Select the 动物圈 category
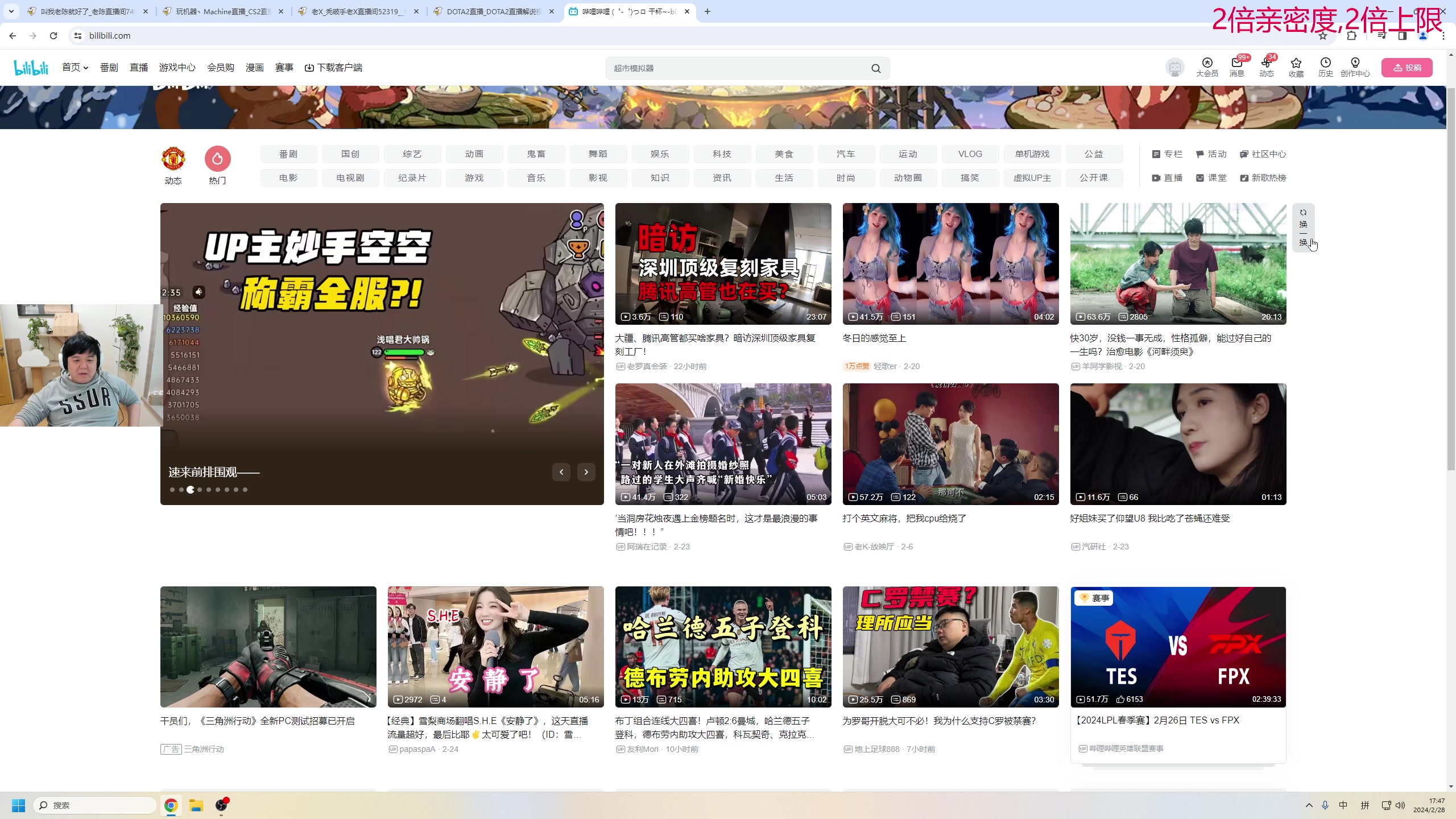 click(908, 178)
